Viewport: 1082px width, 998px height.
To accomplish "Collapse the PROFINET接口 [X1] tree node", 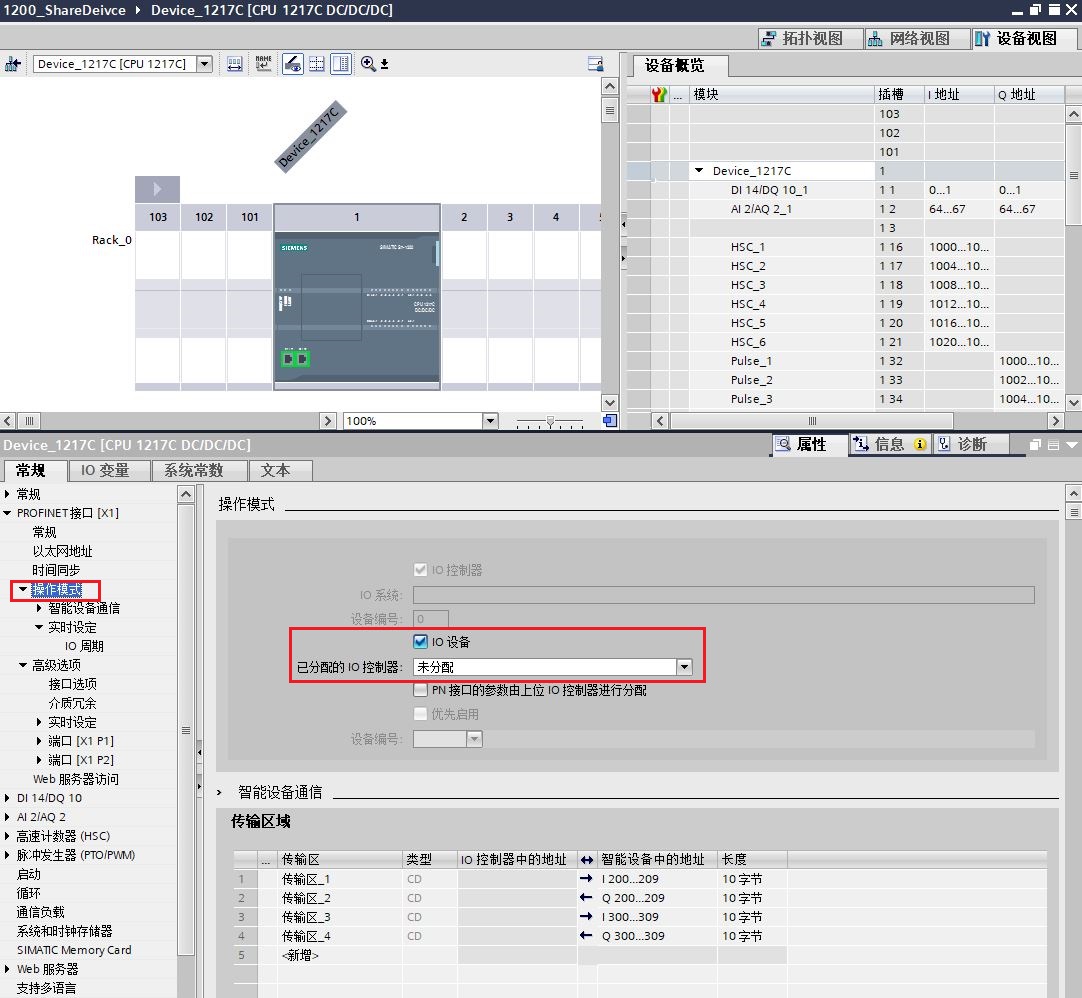I will click(7, 513).
